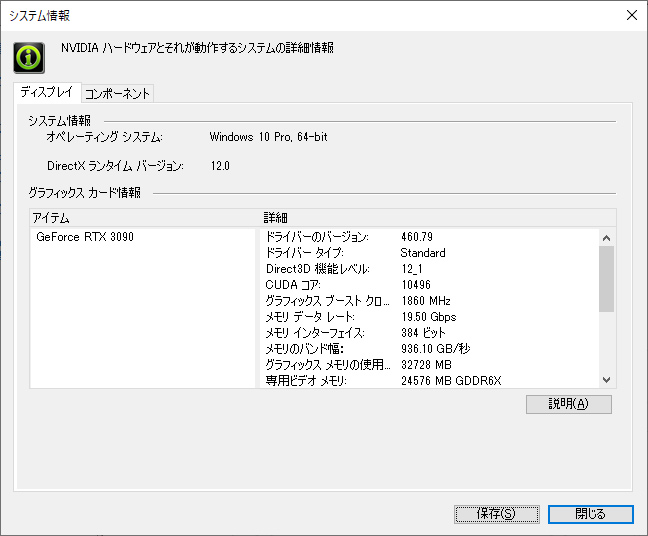Close the システム情報 dialog window

(631, 15)
